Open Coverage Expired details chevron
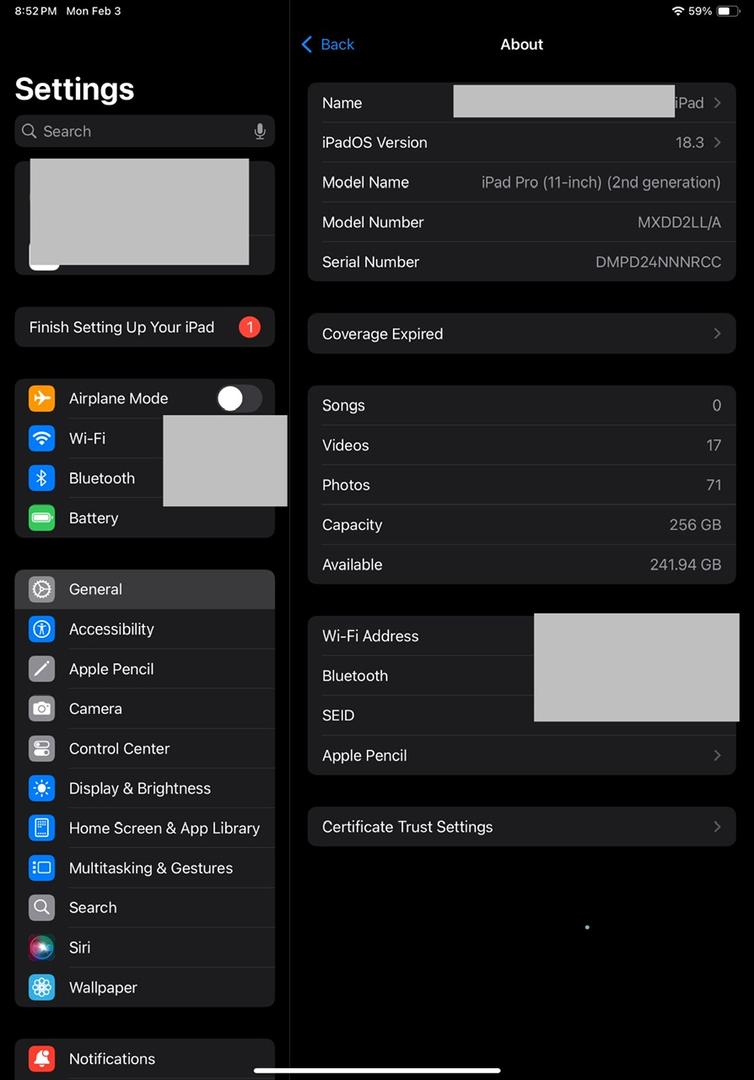 point(717,333)
